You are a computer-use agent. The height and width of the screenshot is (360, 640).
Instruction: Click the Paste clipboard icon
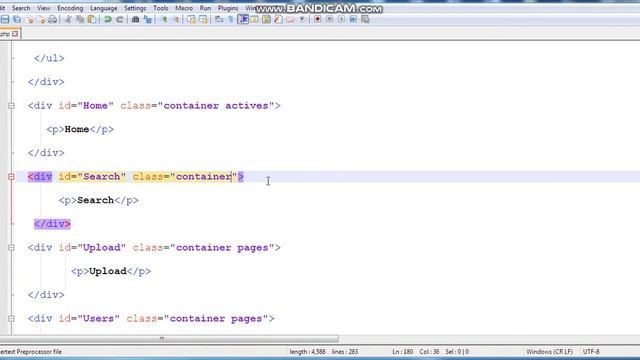pos(92,19)
